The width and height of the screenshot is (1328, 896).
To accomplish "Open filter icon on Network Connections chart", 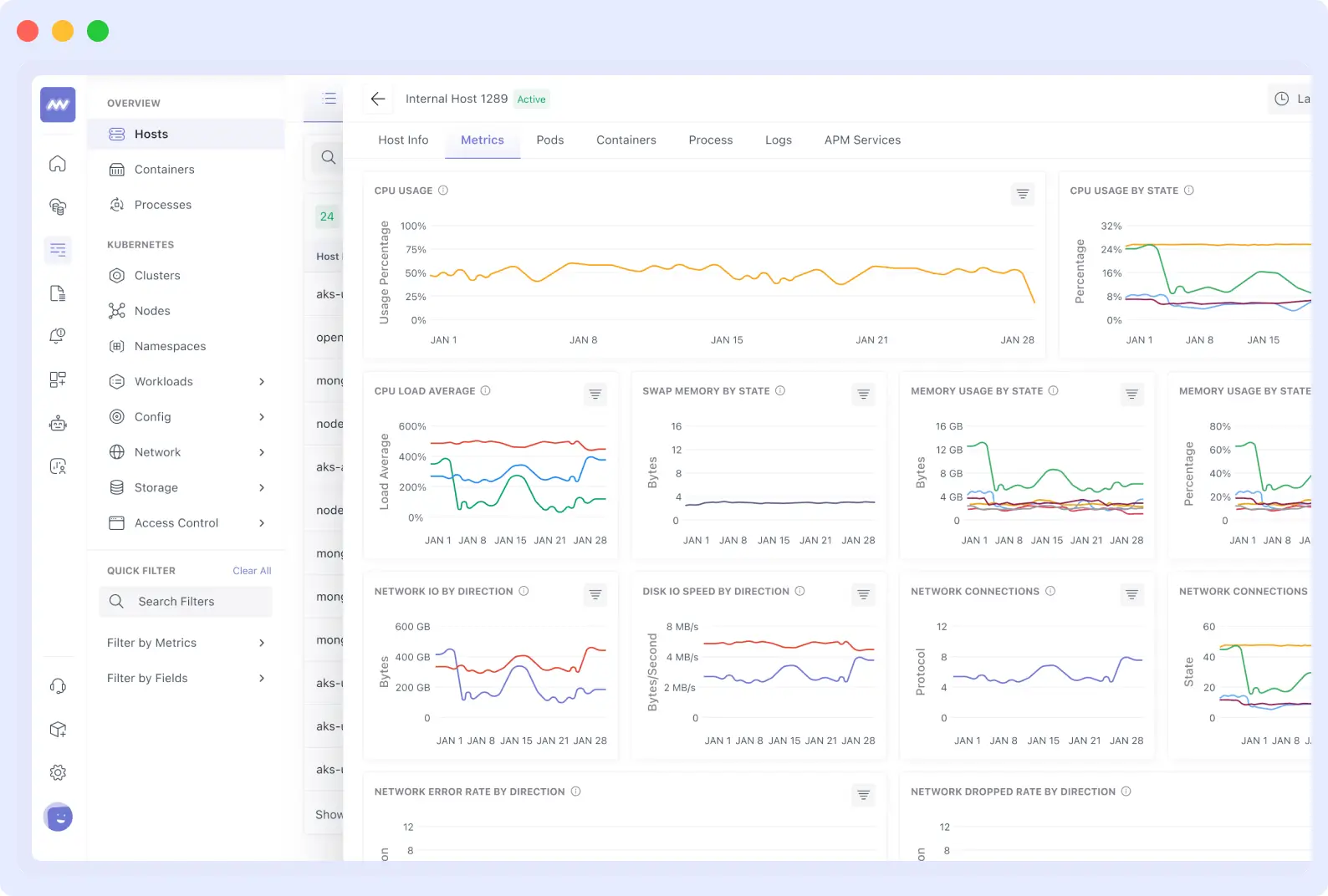I will click(x=1131, y=594).
